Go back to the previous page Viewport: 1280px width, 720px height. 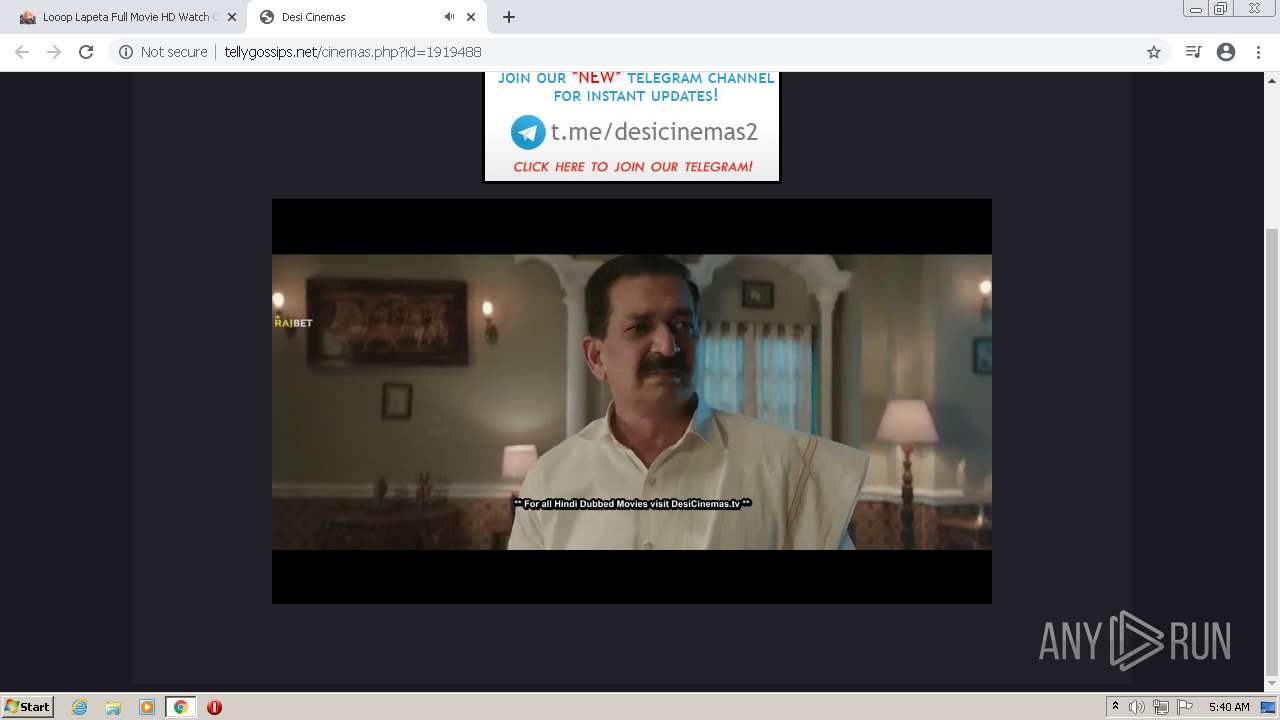[22, 52]
